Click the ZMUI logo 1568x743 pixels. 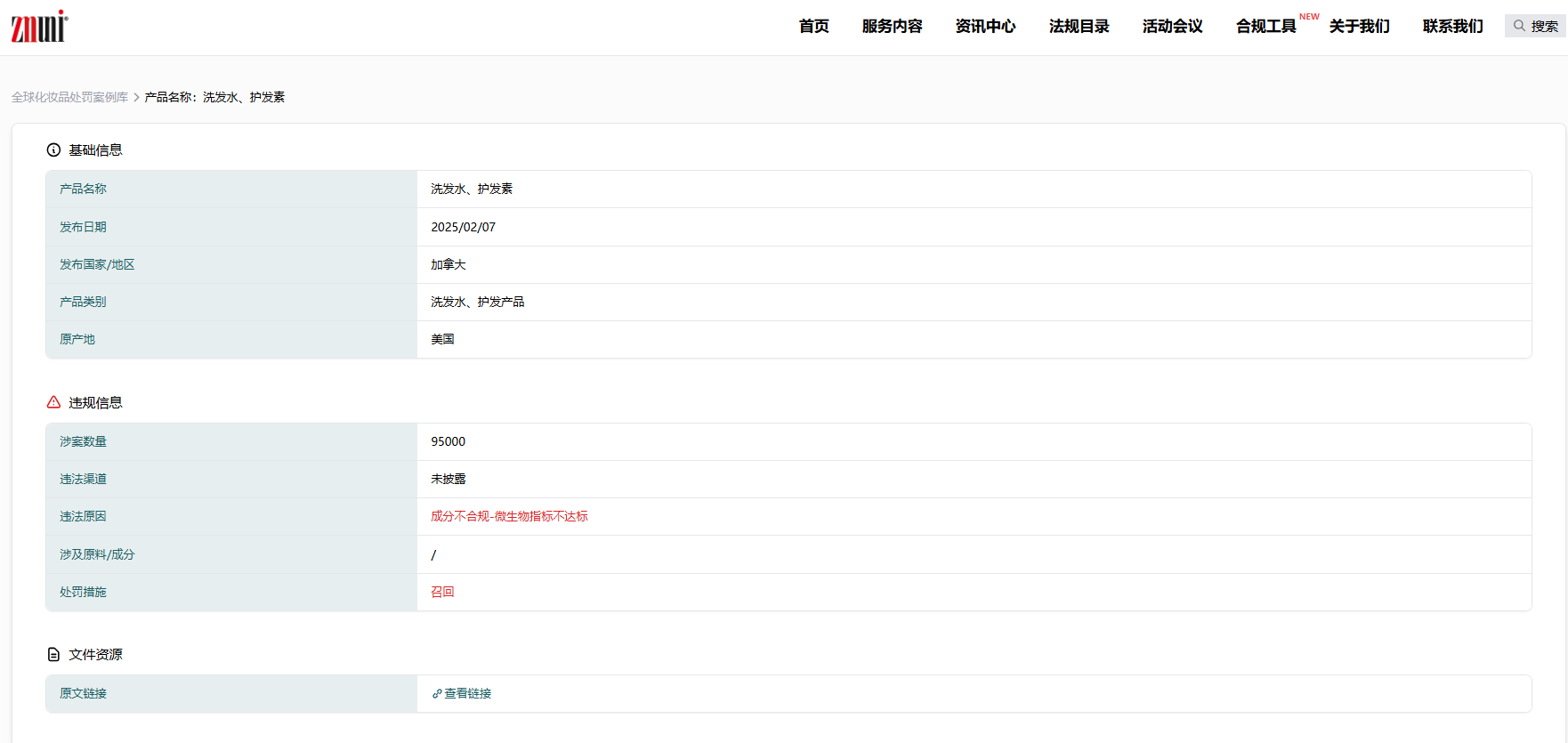(x=39, y=27)
